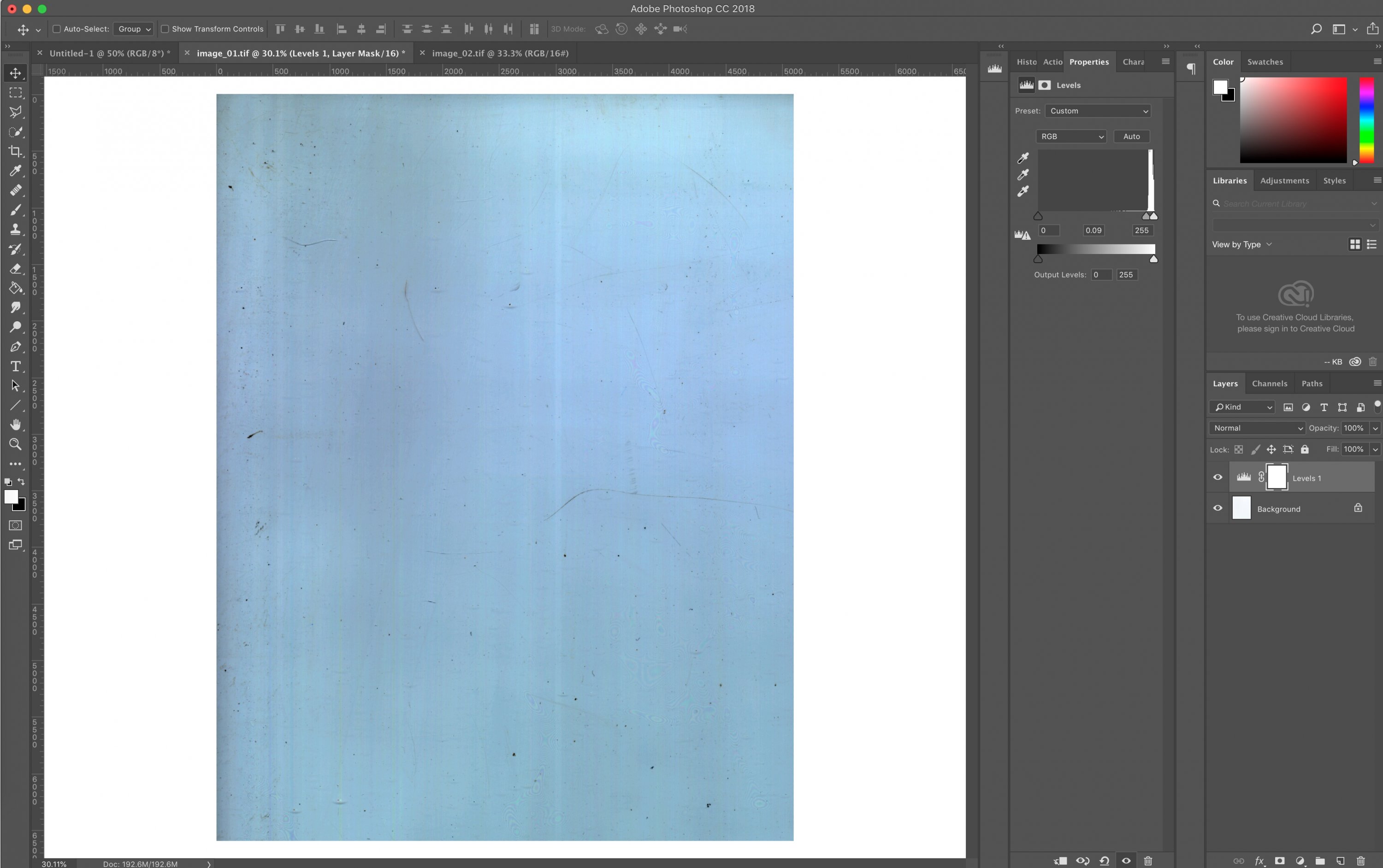The height and width of the screenshot is (868, 1383).
Task: Select the Pen tool
Action: click(x=16, y=346)
